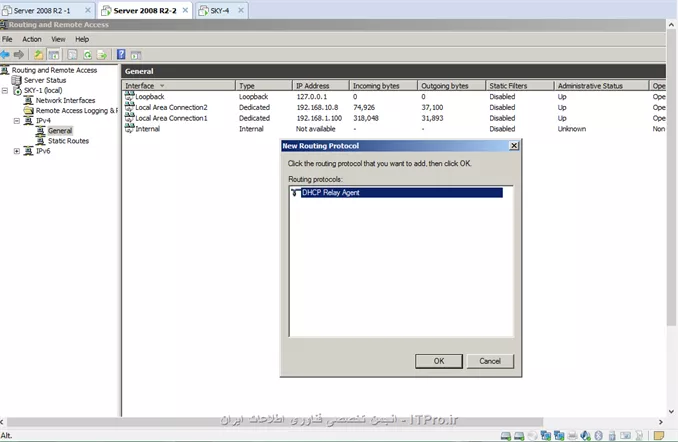The width and height of the screenshot is (678, 442).
Task: Click the Incoming bytes column header
Action: (x=383, y=86)
